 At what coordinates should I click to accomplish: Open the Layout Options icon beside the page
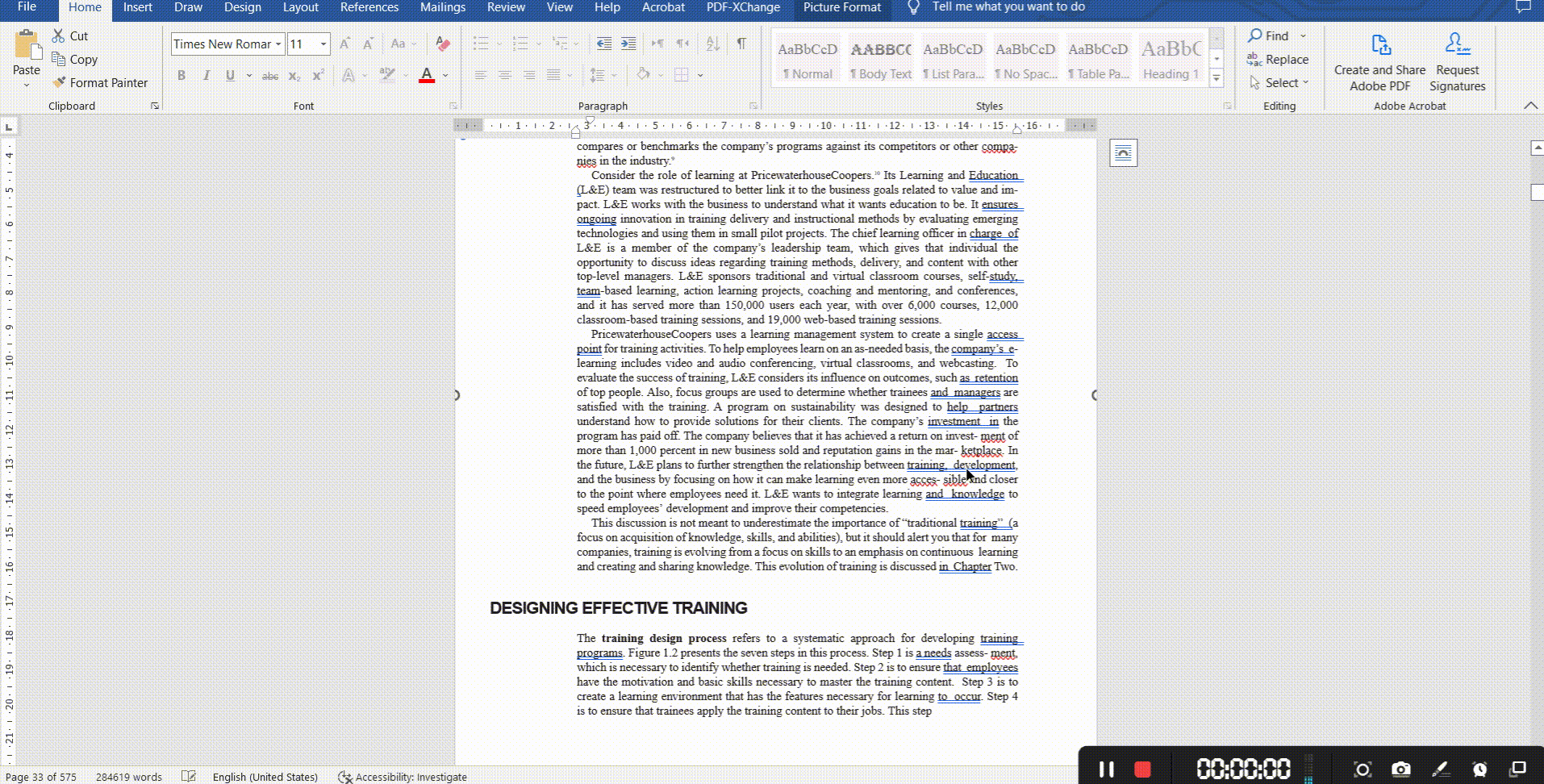point(1123,152)
